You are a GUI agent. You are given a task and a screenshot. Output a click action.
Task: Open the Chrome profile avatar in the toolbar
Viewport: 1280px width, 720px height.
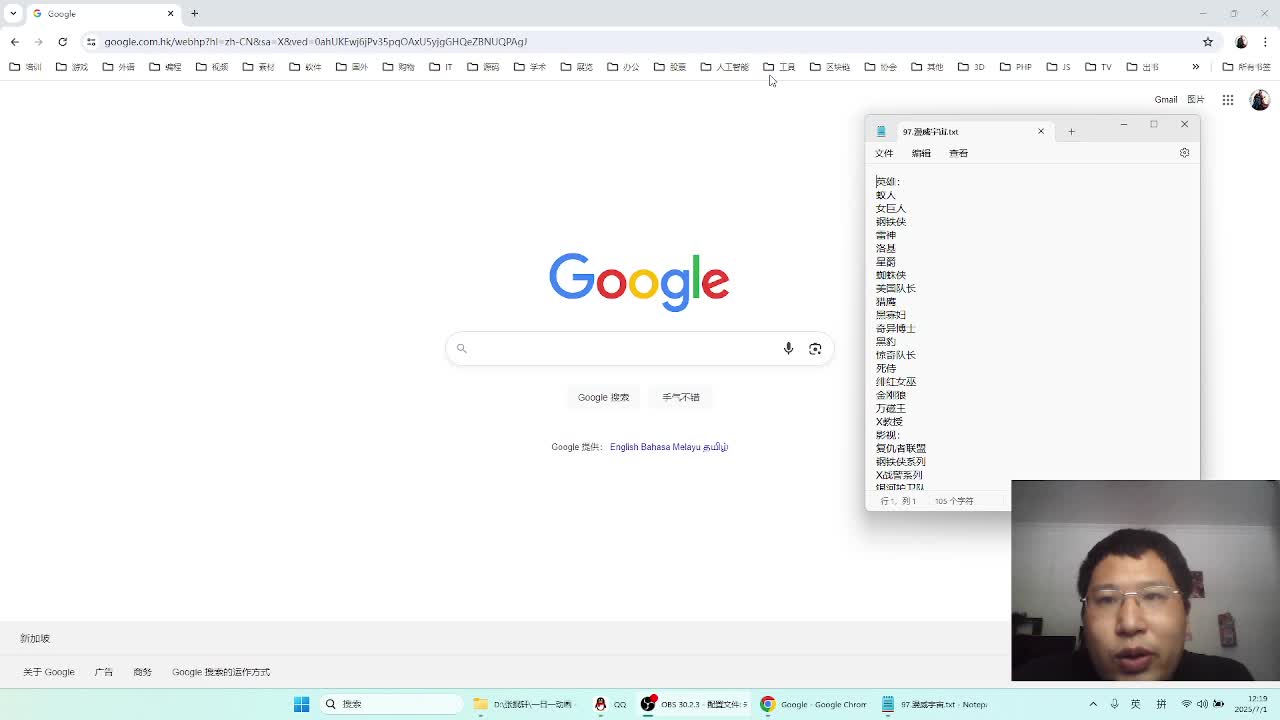click(x=1241, y=42)
